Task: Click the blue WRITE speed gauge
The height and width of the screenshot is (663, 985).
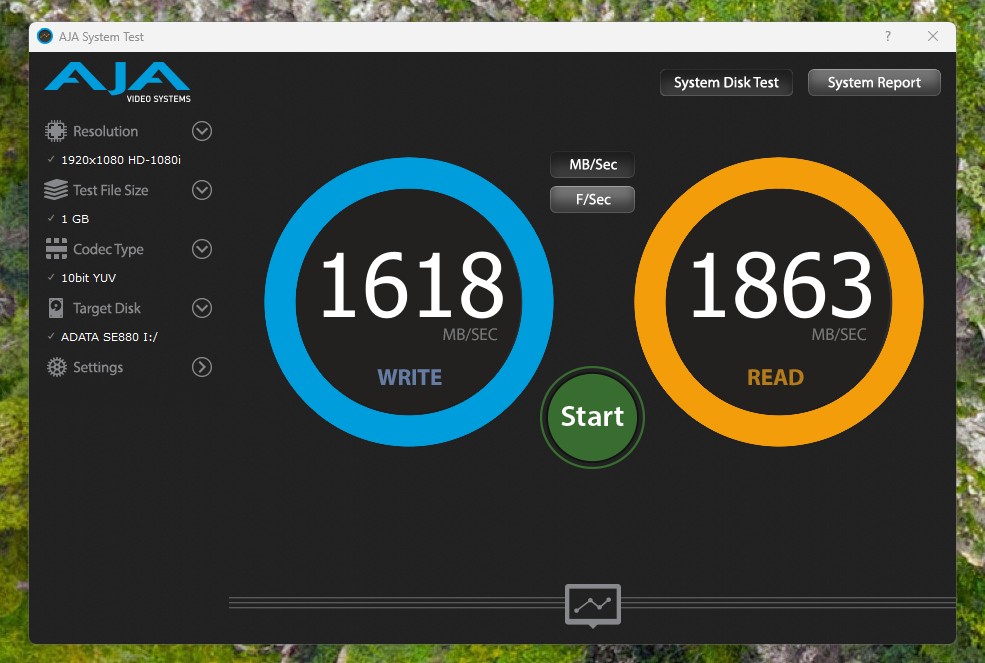Action: click(409, 302)
